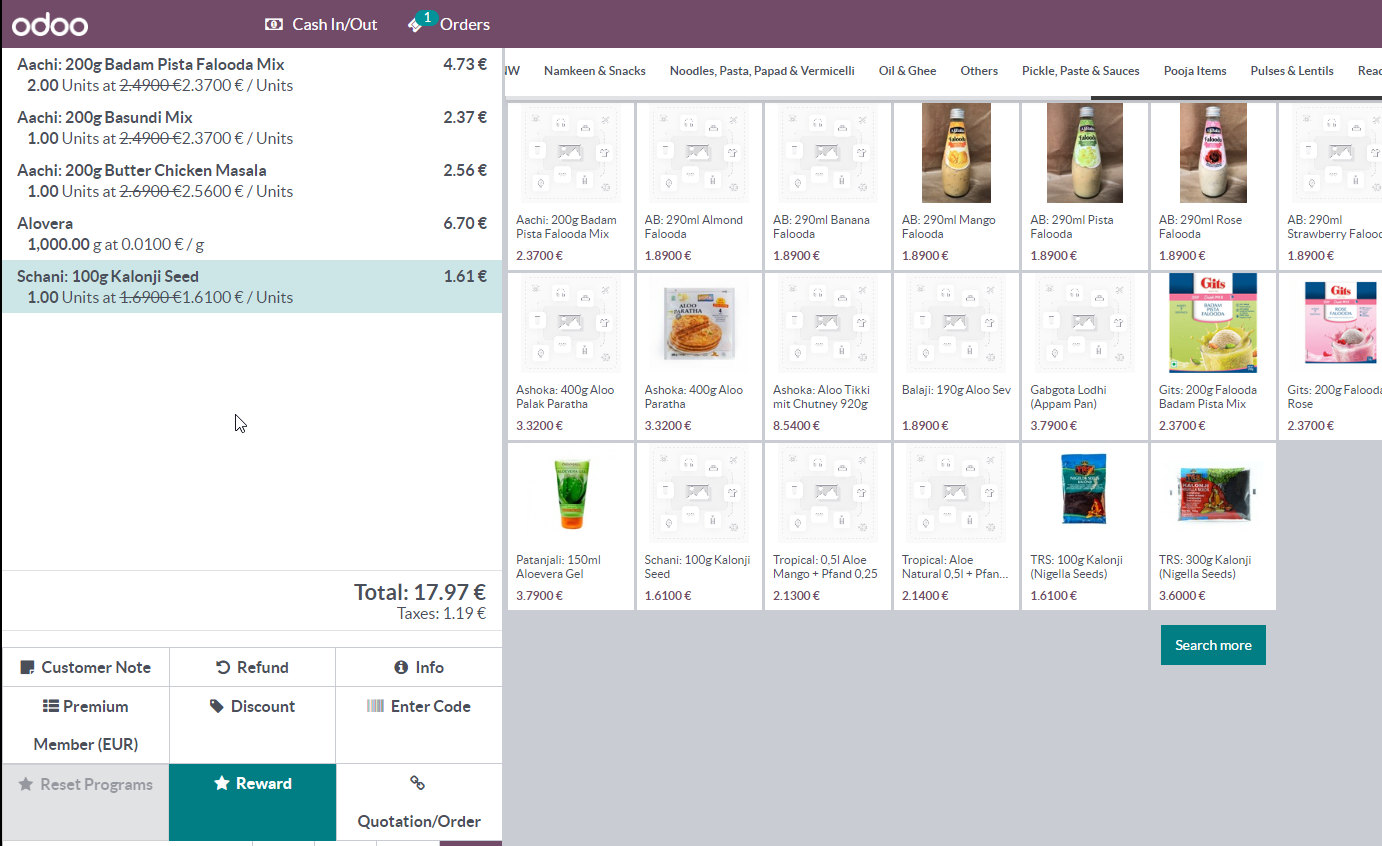1382x846 pixels.
Task: Add TRS 300g Kalonji (Nigella Seeds)
Action: 1213,526
